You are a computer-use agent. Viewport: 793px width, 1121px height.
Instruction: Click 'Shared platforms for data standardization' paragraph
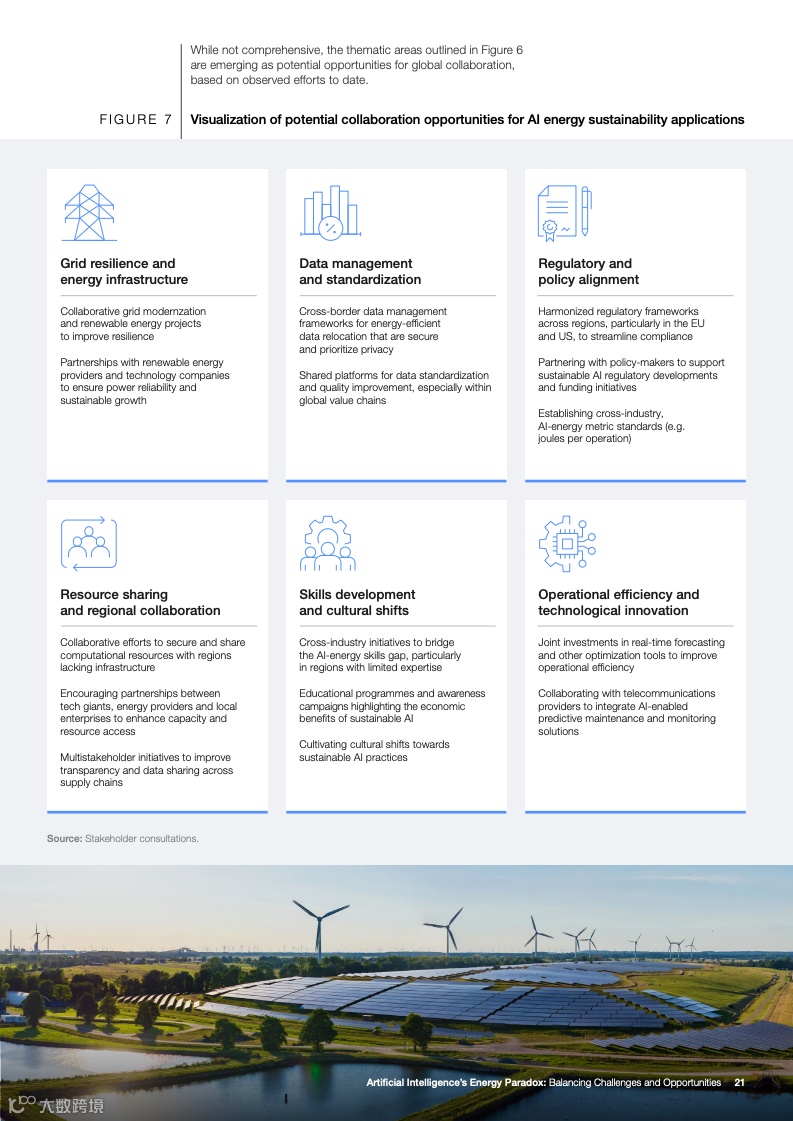point(395,388)
